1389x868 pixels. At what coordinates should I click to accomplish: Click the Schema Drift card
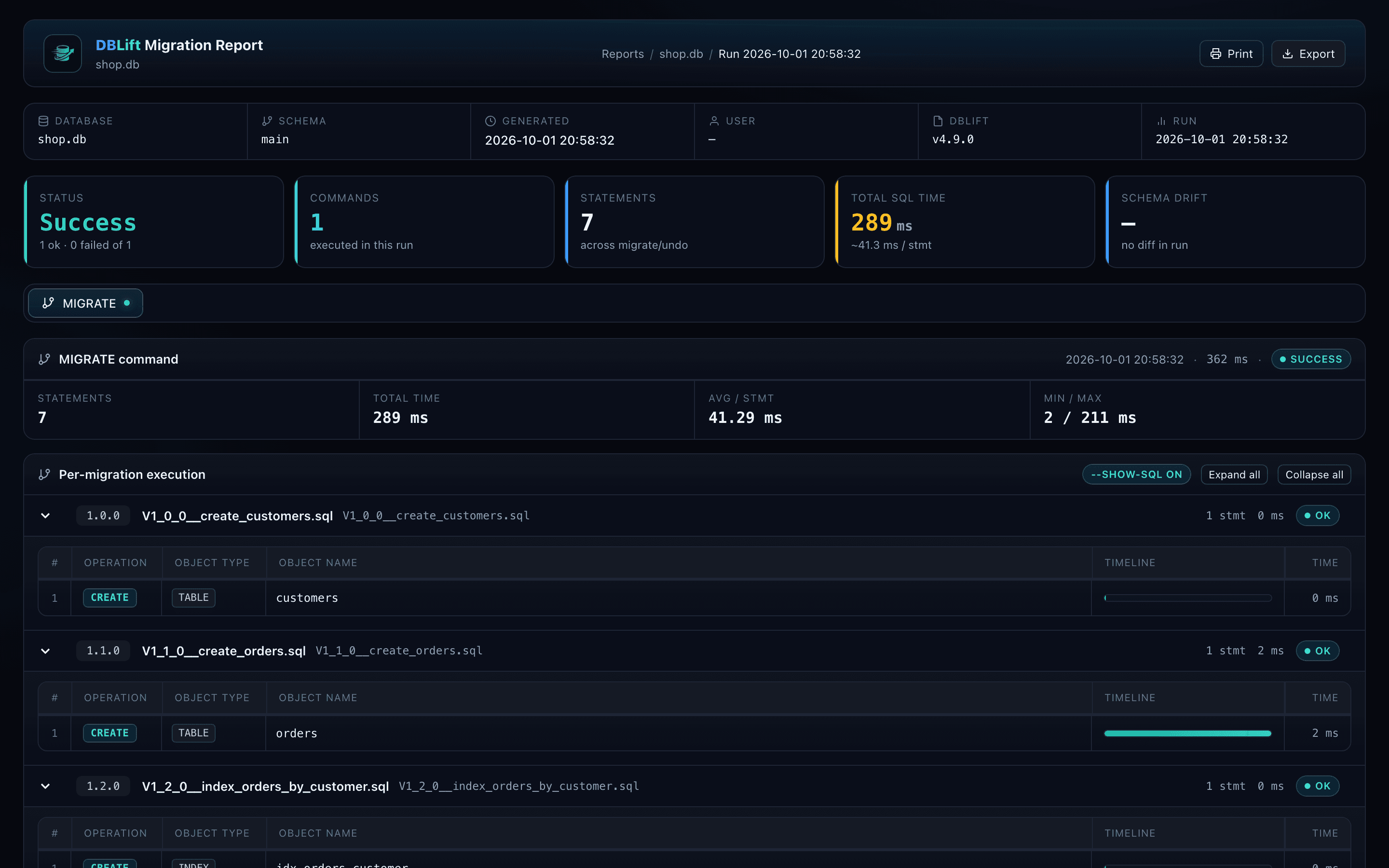coord(1235,222)
